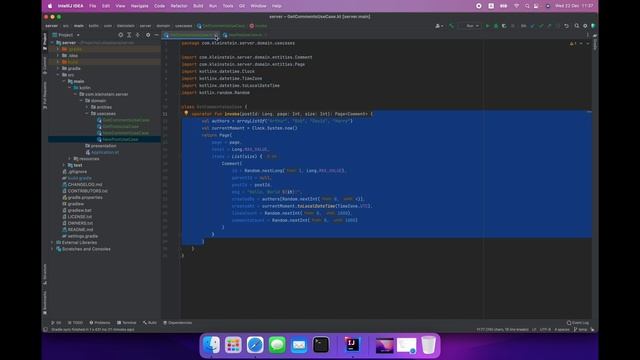This screenshot has width=640, height=360.
Task: Toggle tool window bars at status bar corner
Action: pos(45,329)
